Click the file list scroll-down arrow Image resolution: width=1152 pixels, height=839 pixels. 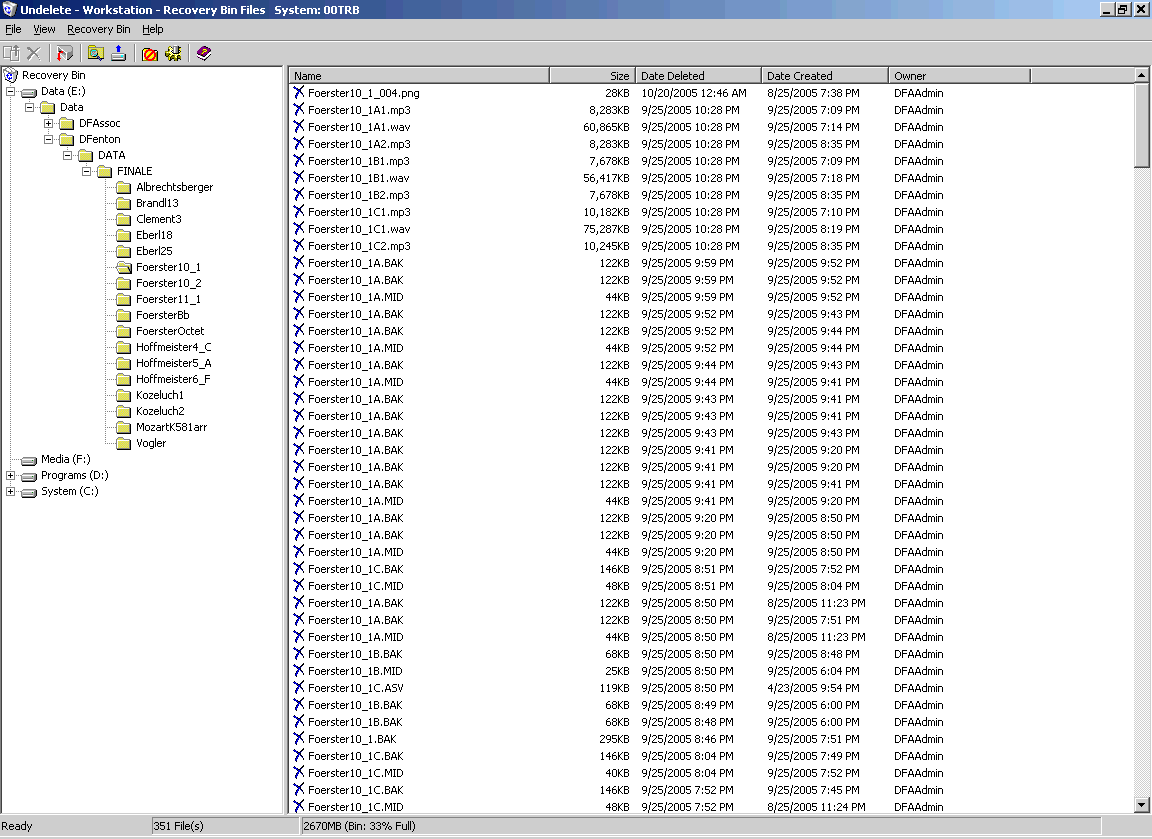coord(1142,805)
